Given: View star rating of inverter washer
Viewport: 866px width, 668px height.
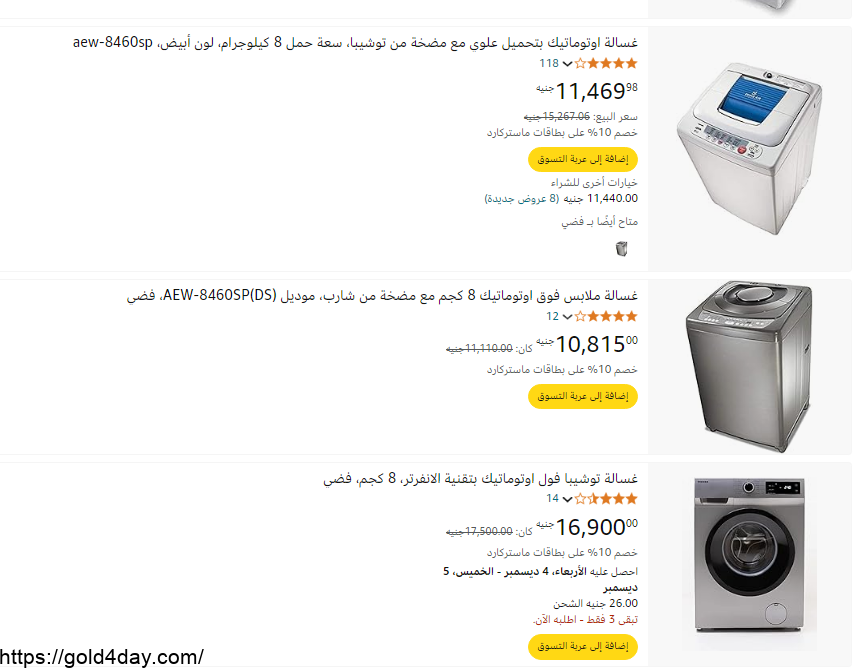Looking at the screenshot, I should [x=606, y=499].
